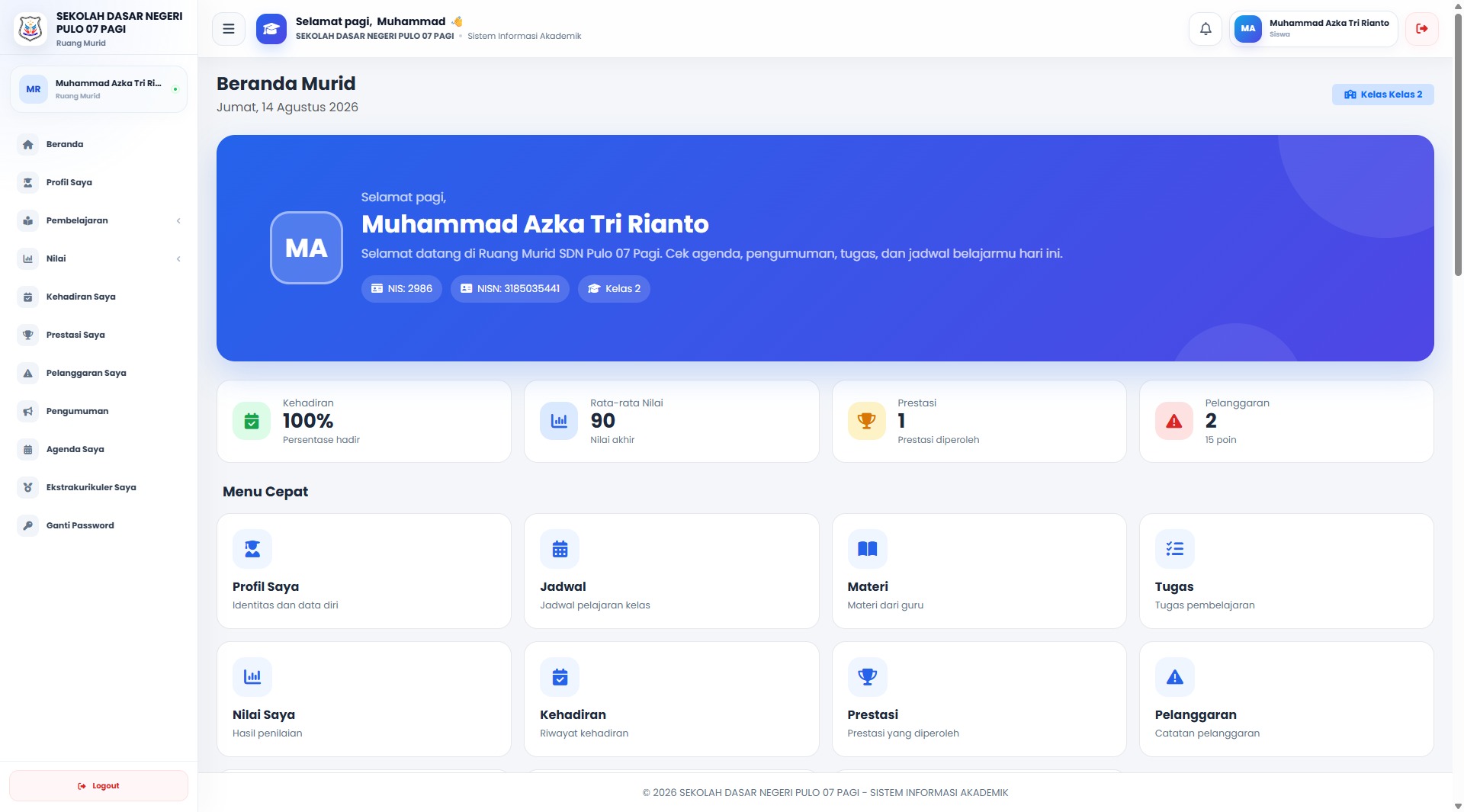Screen dimensions: 1464x812
Task: Expand the Pembelajaran sidebar submenu chevron
Action: [178, 221]
